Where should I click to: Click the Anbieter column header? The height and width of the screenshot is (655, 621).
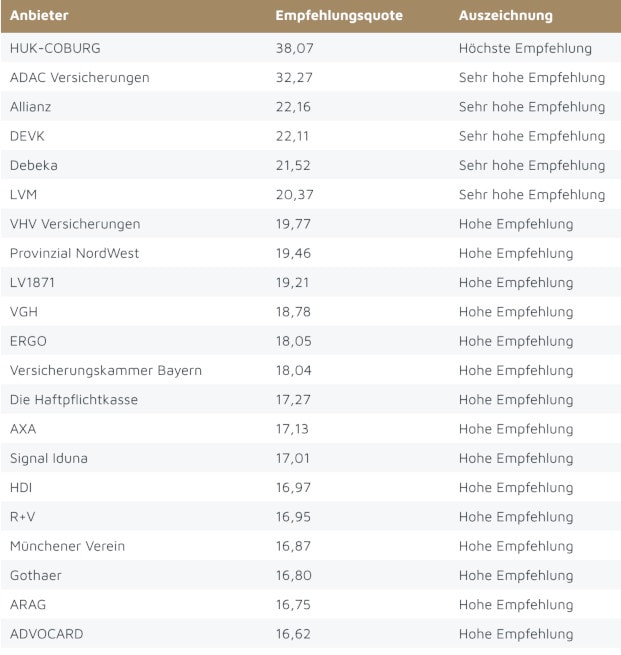click(x=38, y=16)
